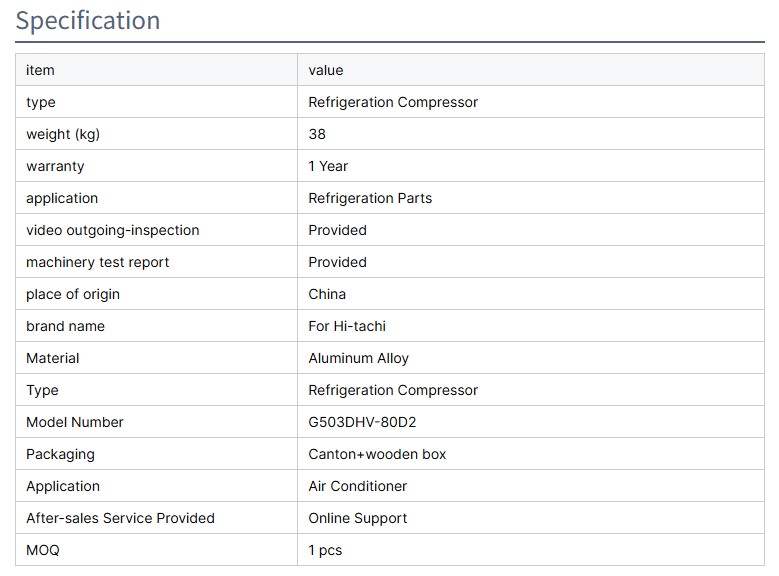Viewport: 779px width, 576px height.
Task: Click the 'Model Number' row label
Action: tap(75, 422)
